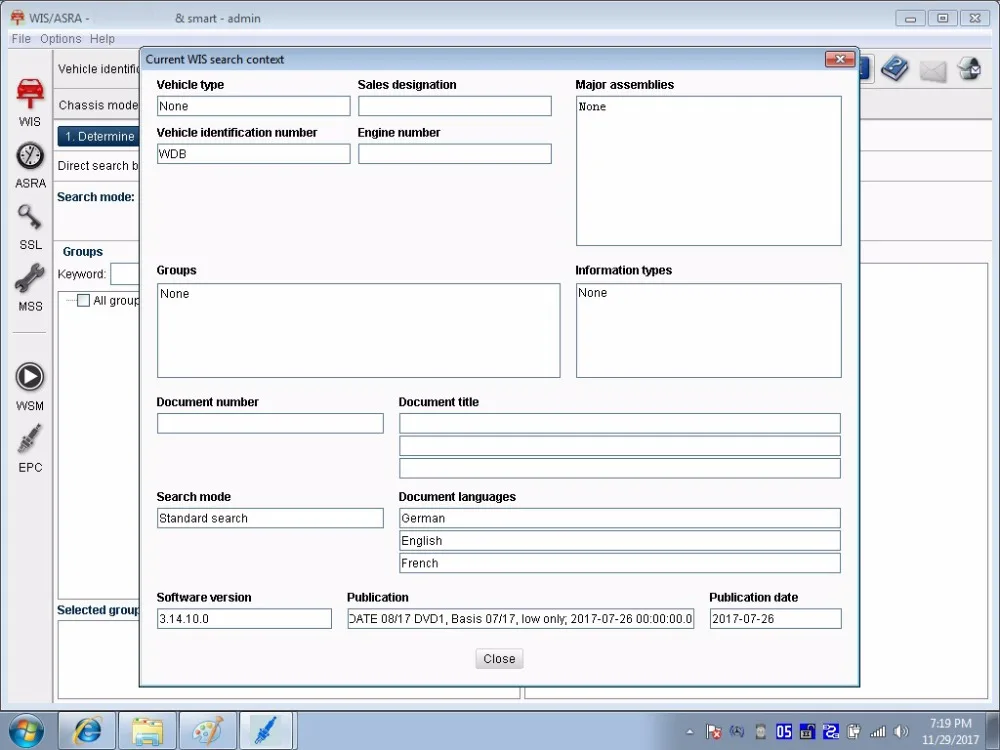Click the blue 05 tray icon
The height and width of the screenshot is (750, 1000).
[784, 732]
